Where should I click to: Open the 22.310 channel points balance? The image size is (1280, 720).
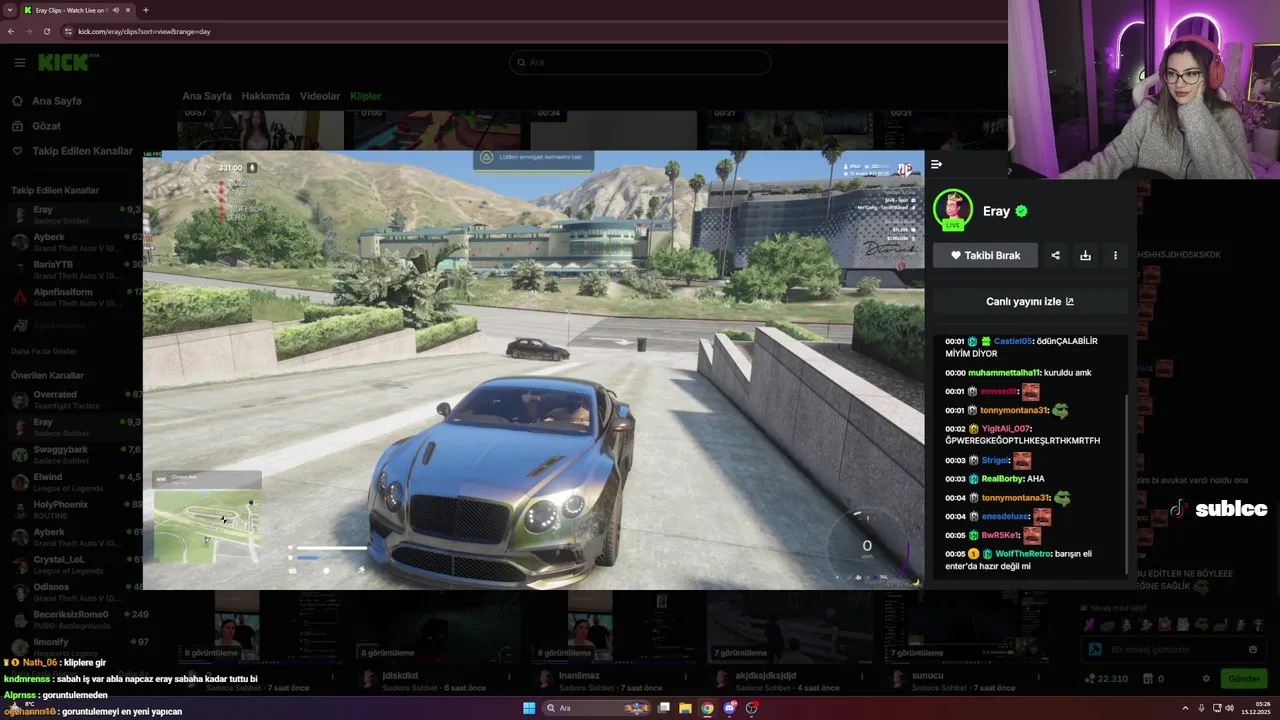1107,679
